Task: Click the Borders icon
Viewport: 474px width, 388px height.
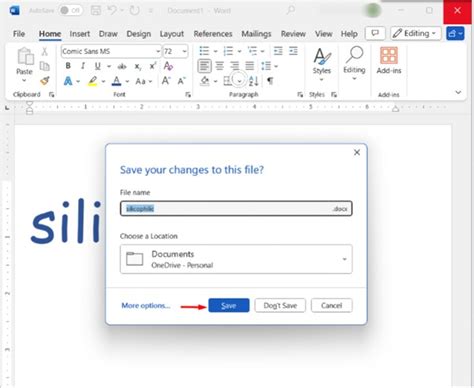Action: (228, 81)
